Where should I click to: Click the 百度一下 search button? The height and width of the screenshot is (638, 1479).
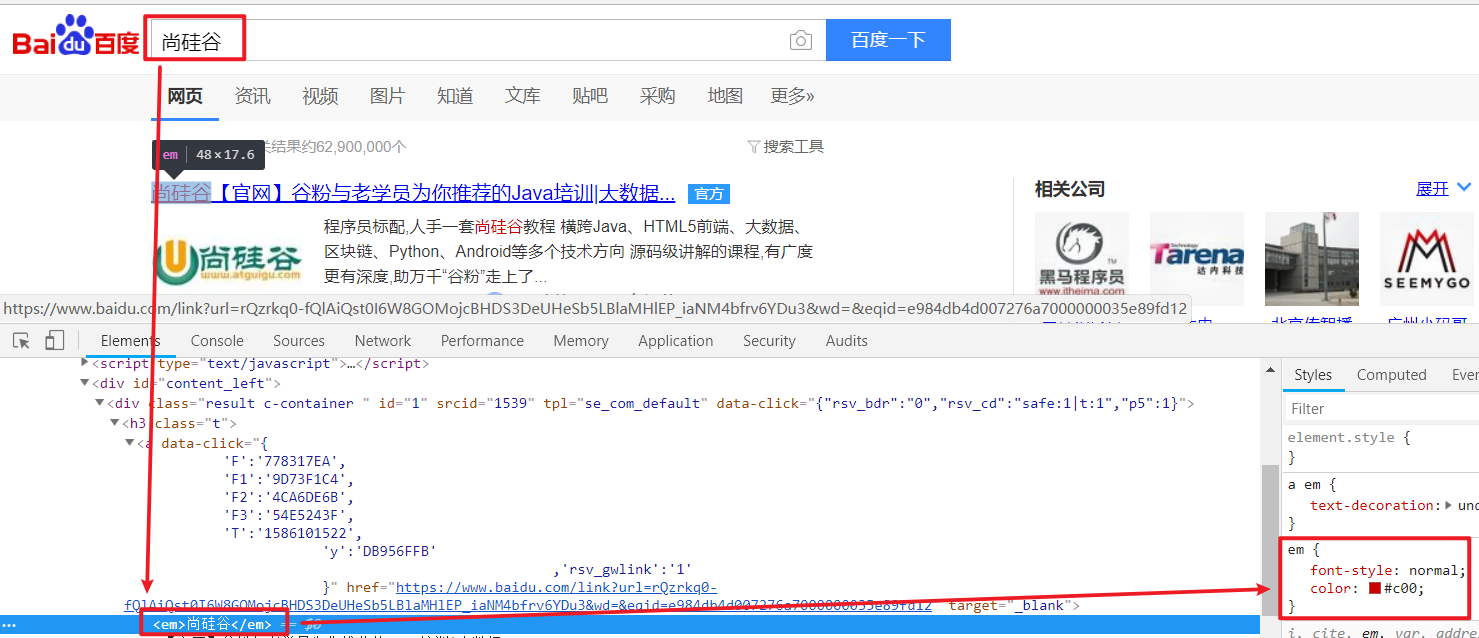point(888,39)
